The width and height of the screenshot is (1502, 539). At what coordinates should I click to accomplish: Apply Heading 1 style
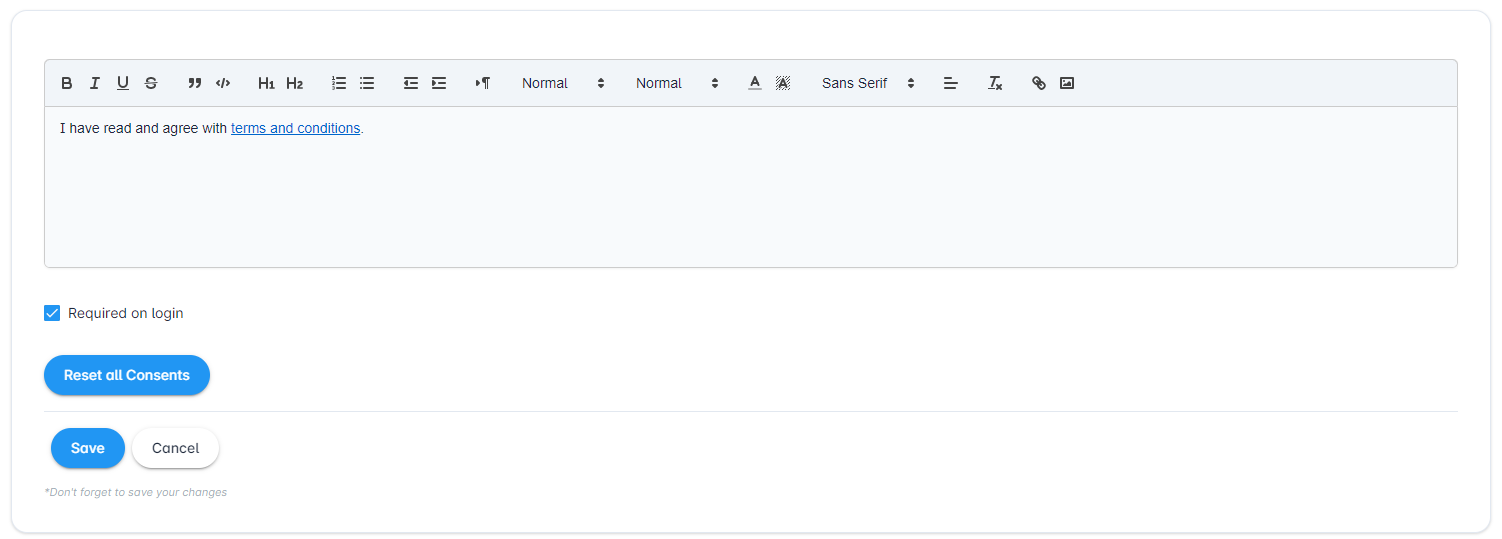coord(266,83)
